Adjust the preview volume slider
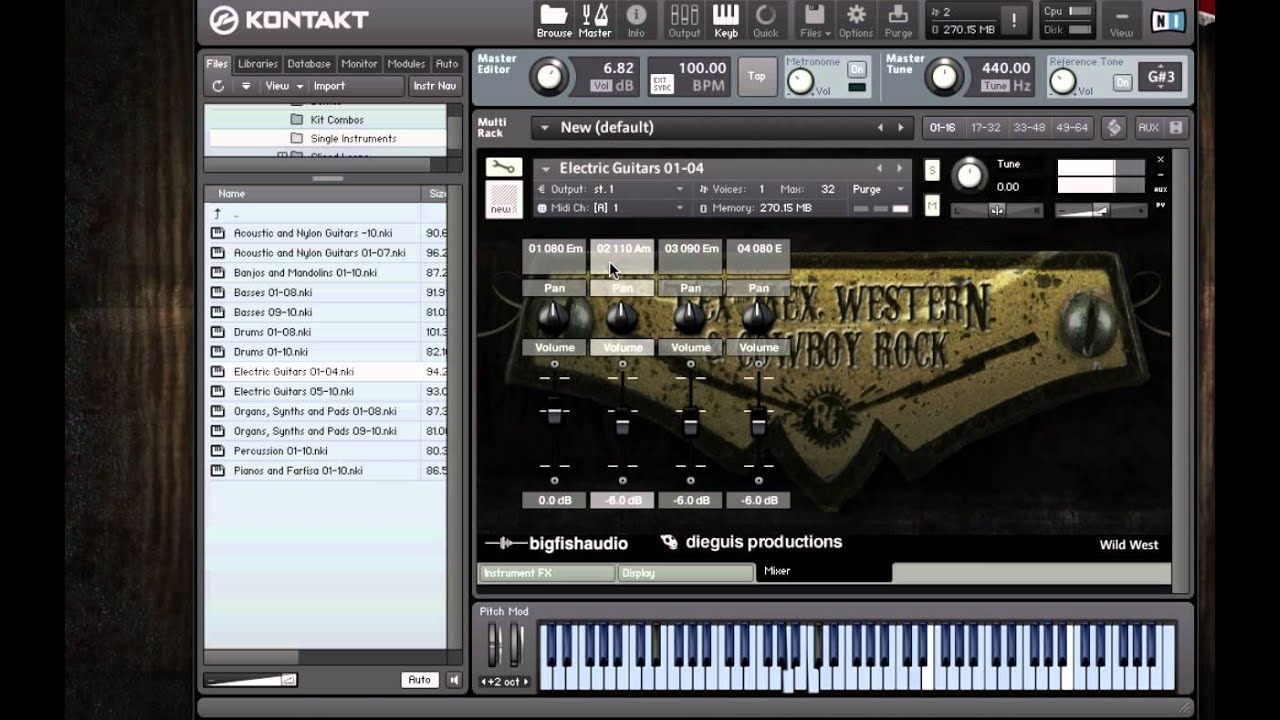This screenshot has height=720, width=1280. pyautogui.click(x=251, y=680)
